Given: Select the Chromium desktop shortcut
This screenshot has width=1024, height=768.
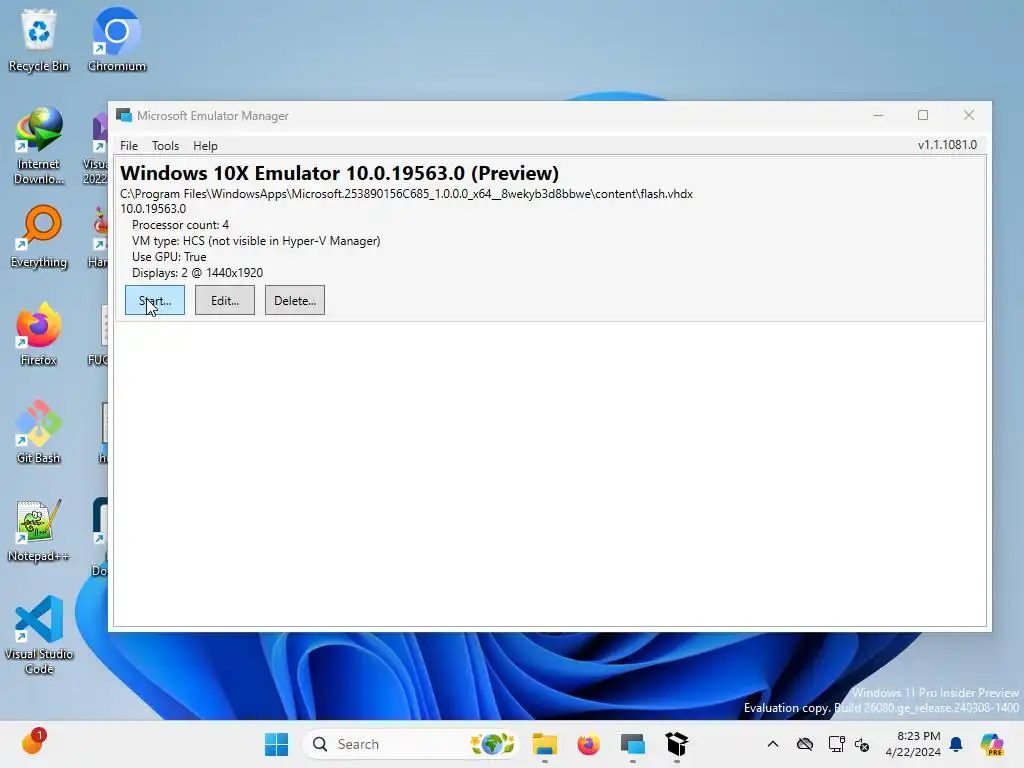Looking at the screenshot, I should click(117, 40).
